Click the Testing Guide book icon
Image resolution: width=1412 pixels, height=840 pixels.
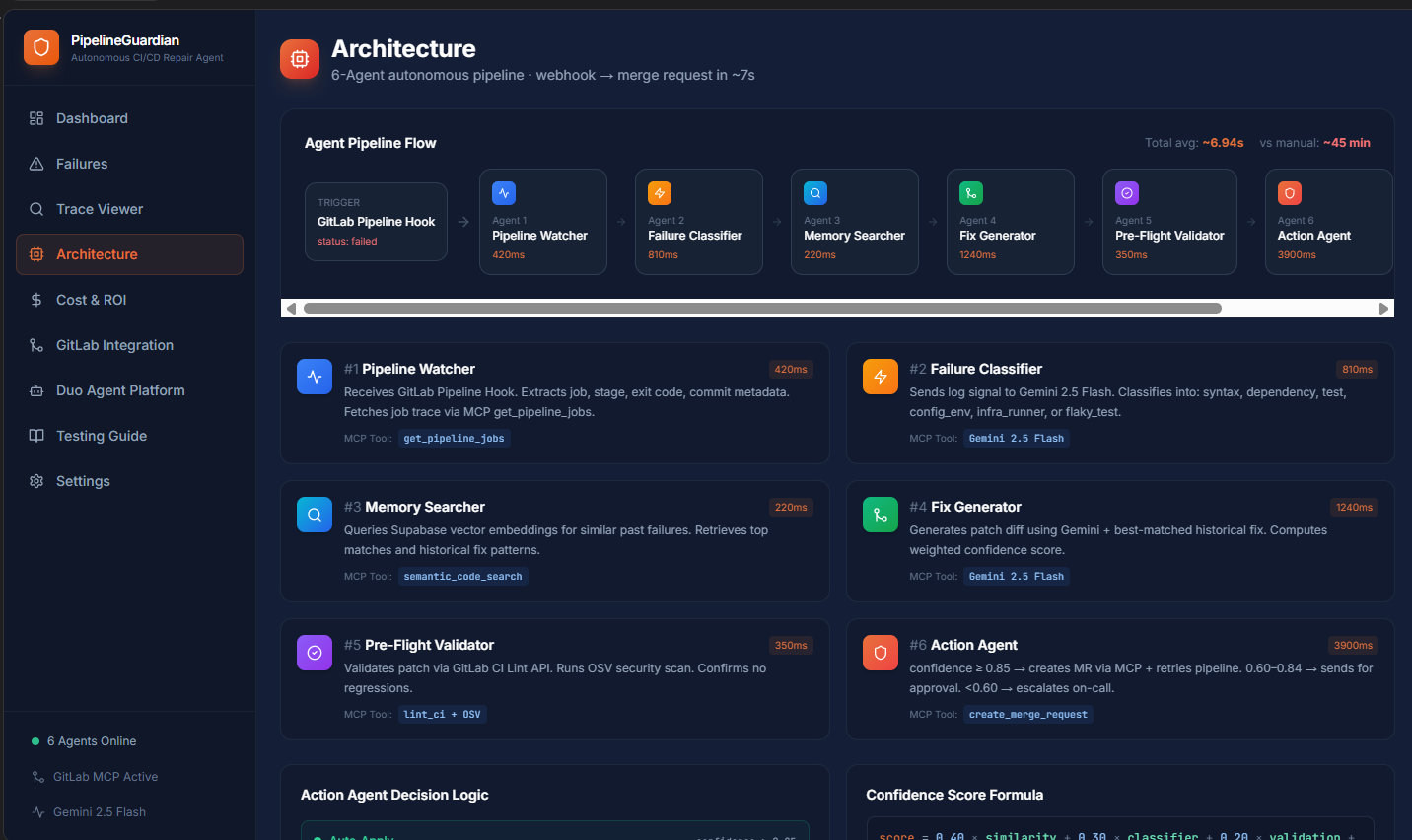[x=36, y=436]
